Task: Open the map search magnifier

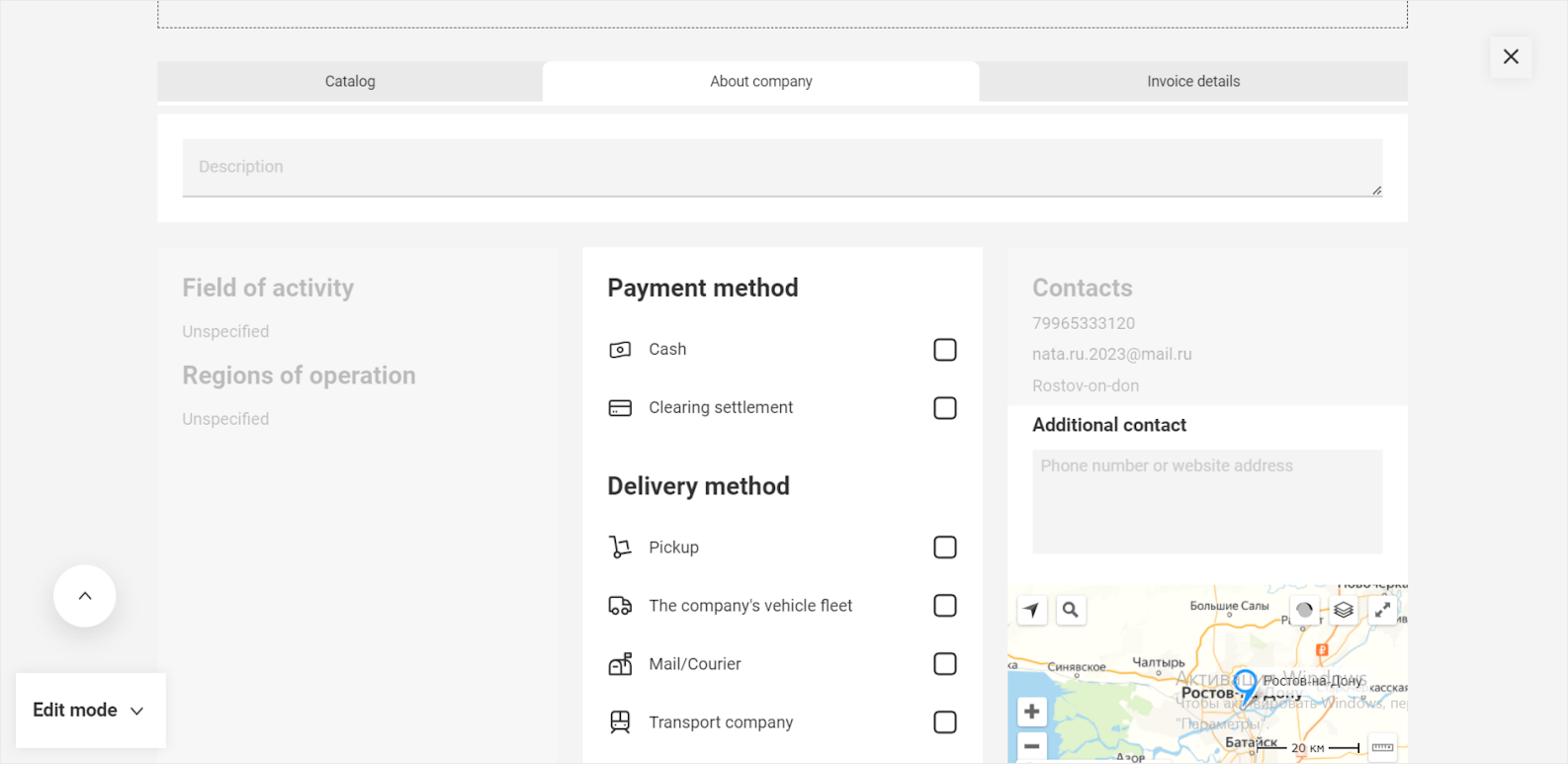Action: click(1070, 610)
